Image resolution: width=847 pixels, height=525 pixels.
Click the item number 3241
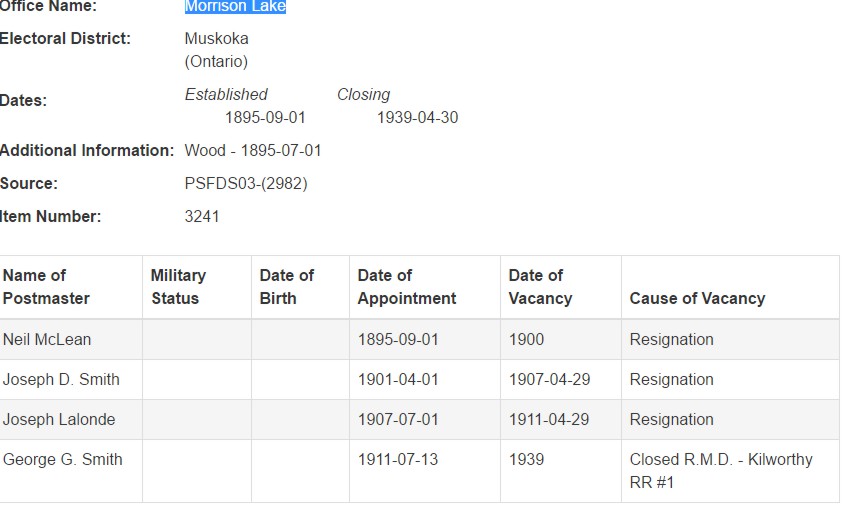point(202,217)
